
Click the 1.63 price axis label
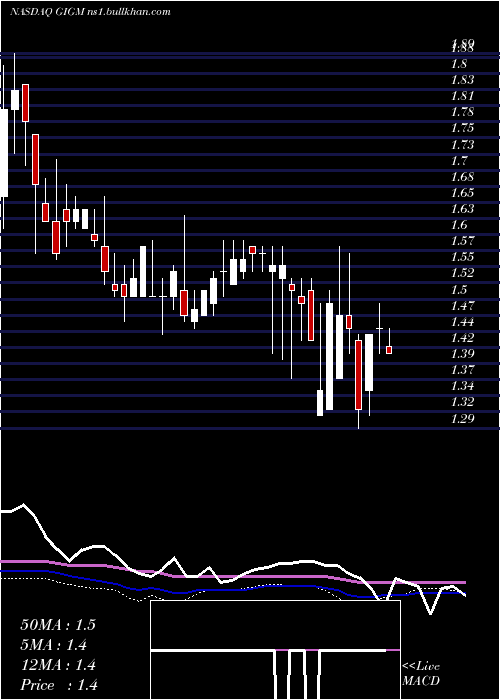click(462, 209)
